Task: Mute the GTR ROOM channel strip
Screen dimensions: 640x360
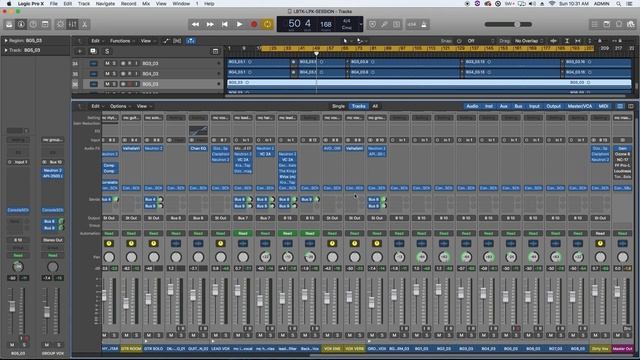Action: click(x=127, y=335)
